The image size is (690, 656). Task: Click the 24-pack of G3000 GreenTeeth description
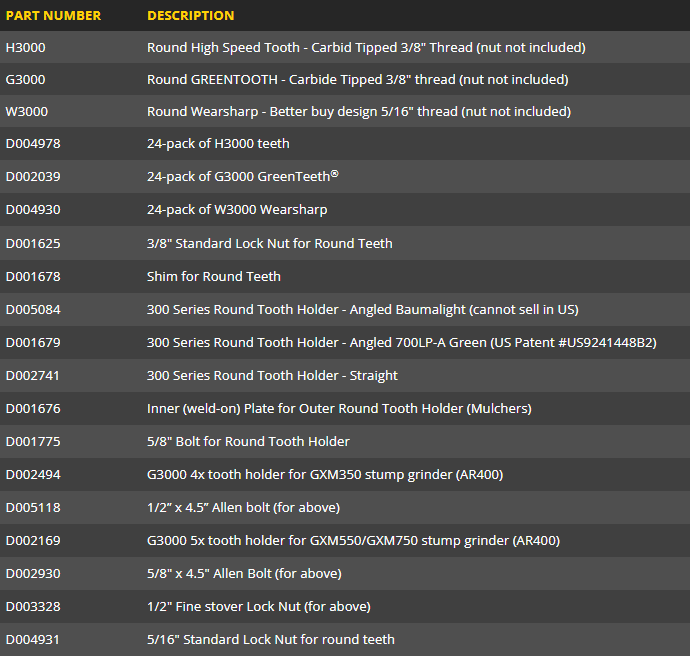[x=242, y=176]
